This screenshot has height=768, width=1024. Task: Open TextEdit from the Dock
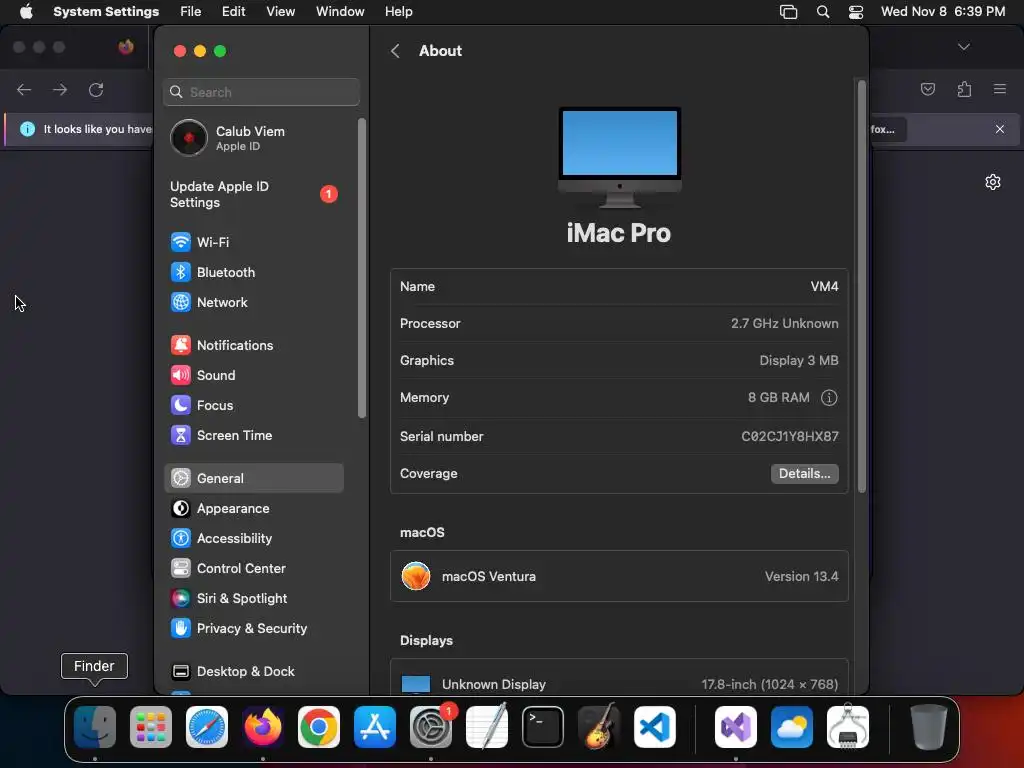(x=487, y=727)
